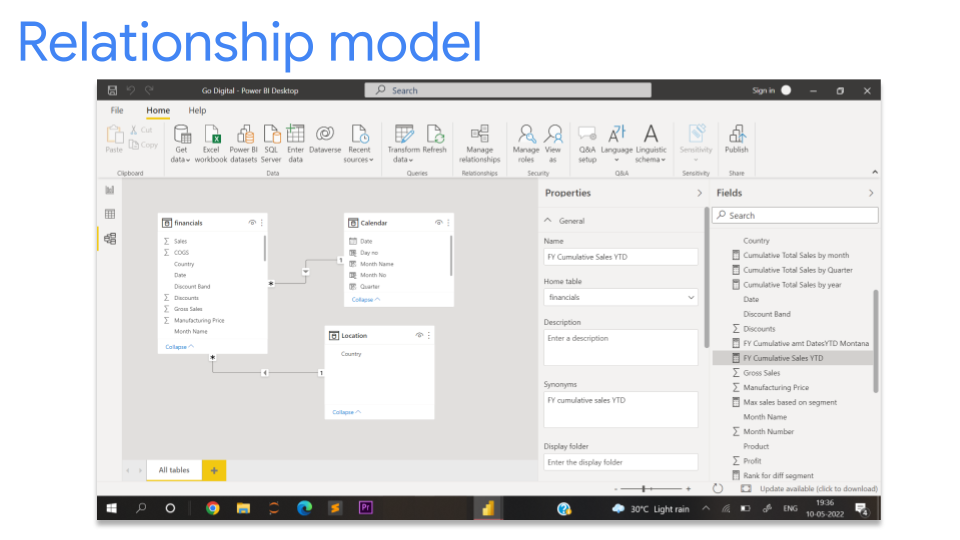
Task: Open Premiere Pro from taskbar
Action: [x=366, y=508]
